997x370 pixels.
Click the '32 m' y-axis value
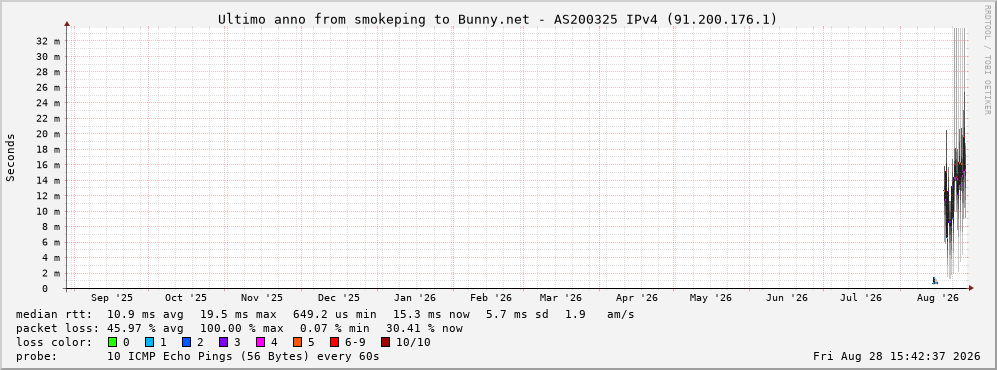[x=48, y=41]
